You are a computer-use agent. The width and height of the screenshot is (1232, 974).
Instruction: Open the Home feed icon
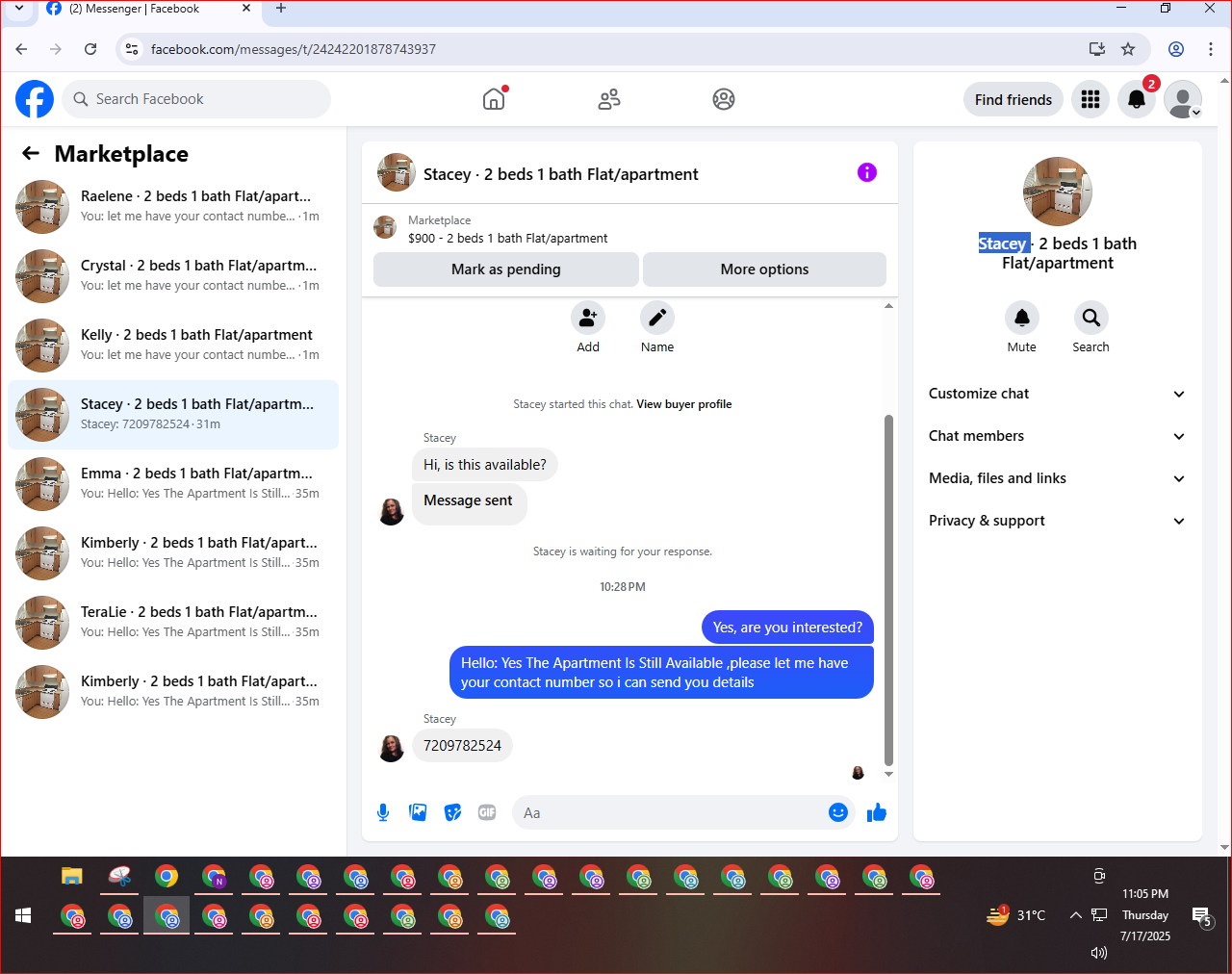click(x=494, y=98)
